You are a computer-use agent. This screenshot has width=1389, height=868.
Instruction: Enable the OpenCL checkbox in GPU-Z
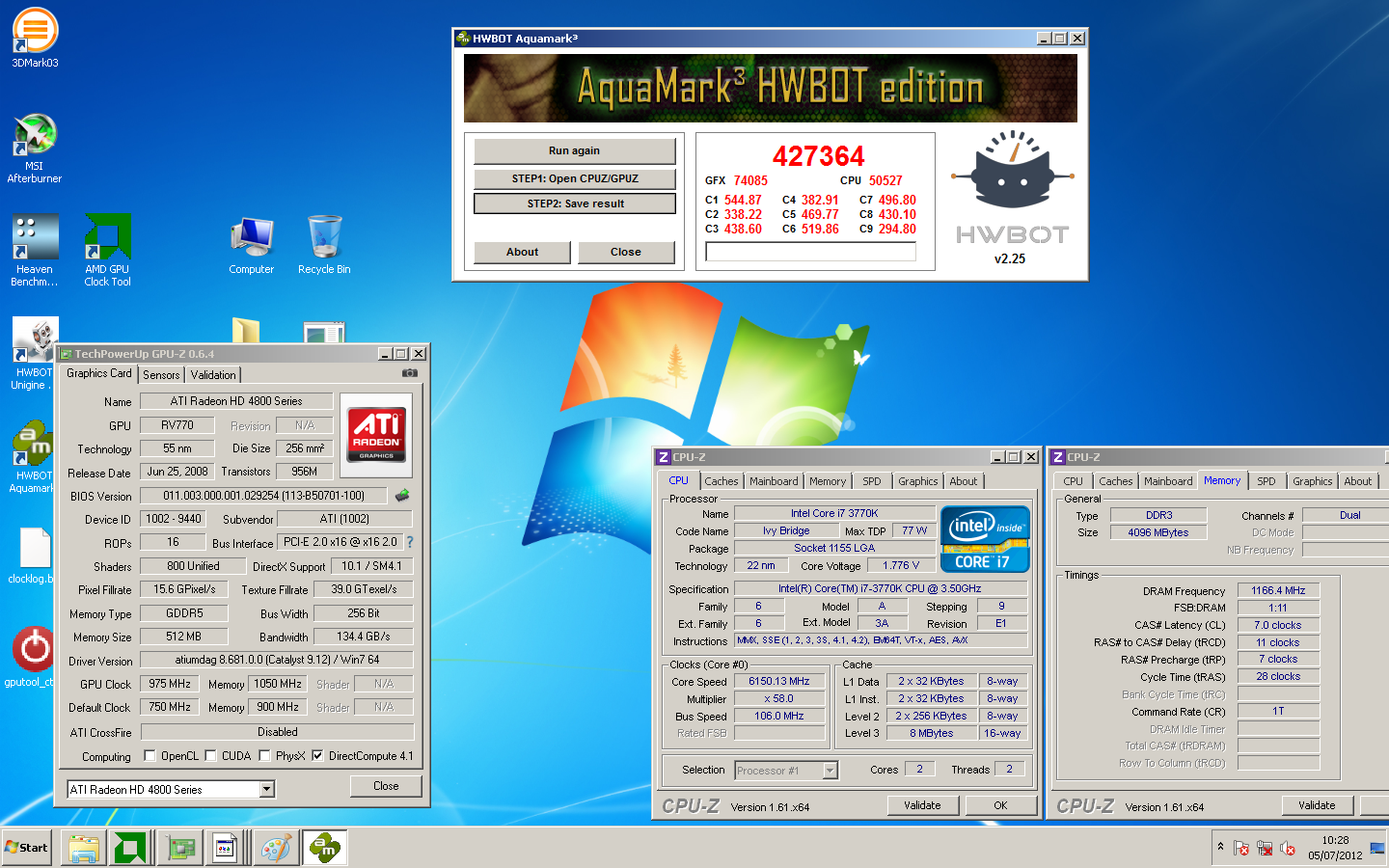(x=150, y=756)
